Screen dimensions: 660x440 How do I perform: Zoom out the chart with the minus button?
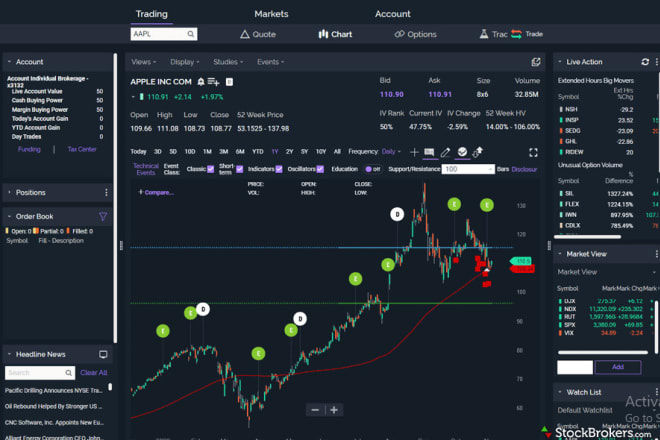(x=315, y=410)
